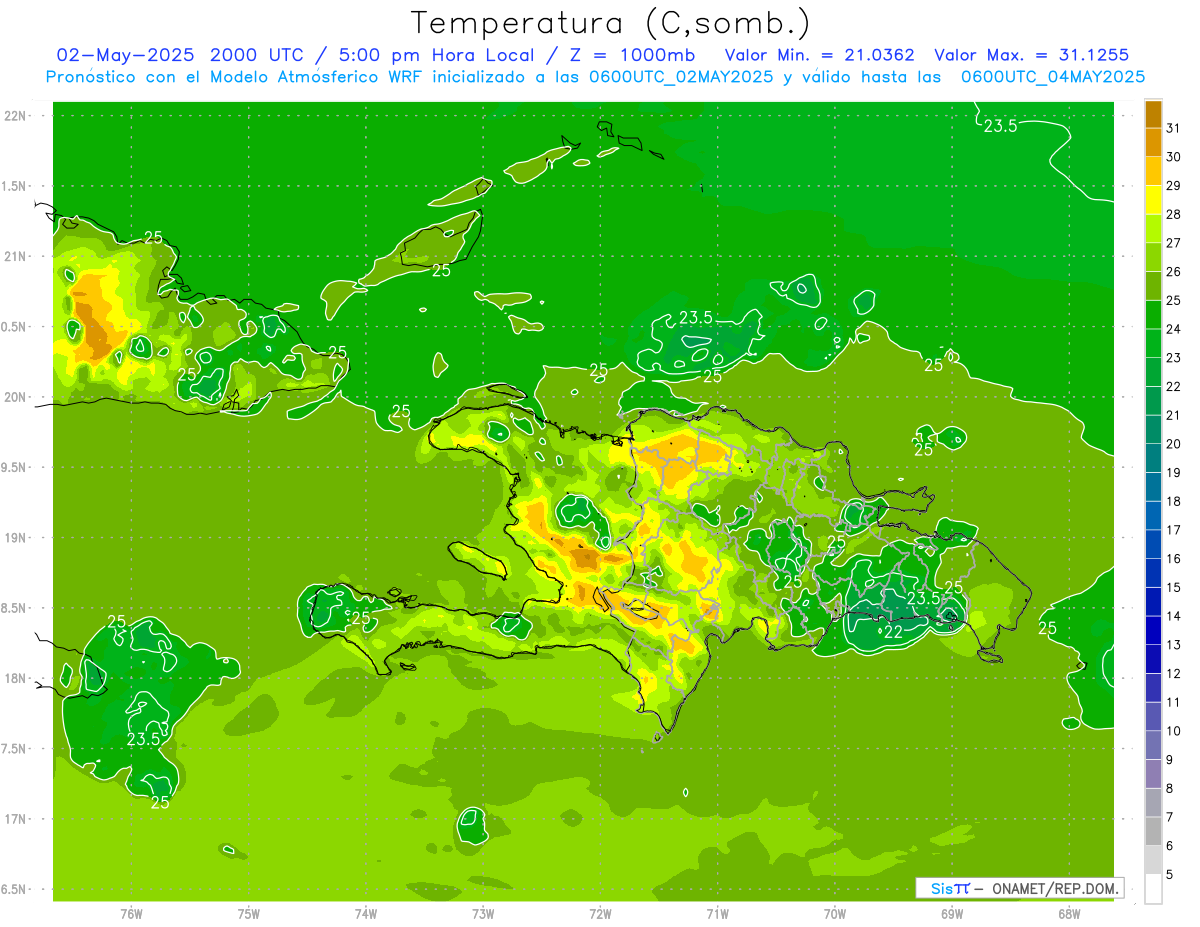Click the "Valor Min. = 21.0362" readout
Screen dimensions: 1200x927
820,55
